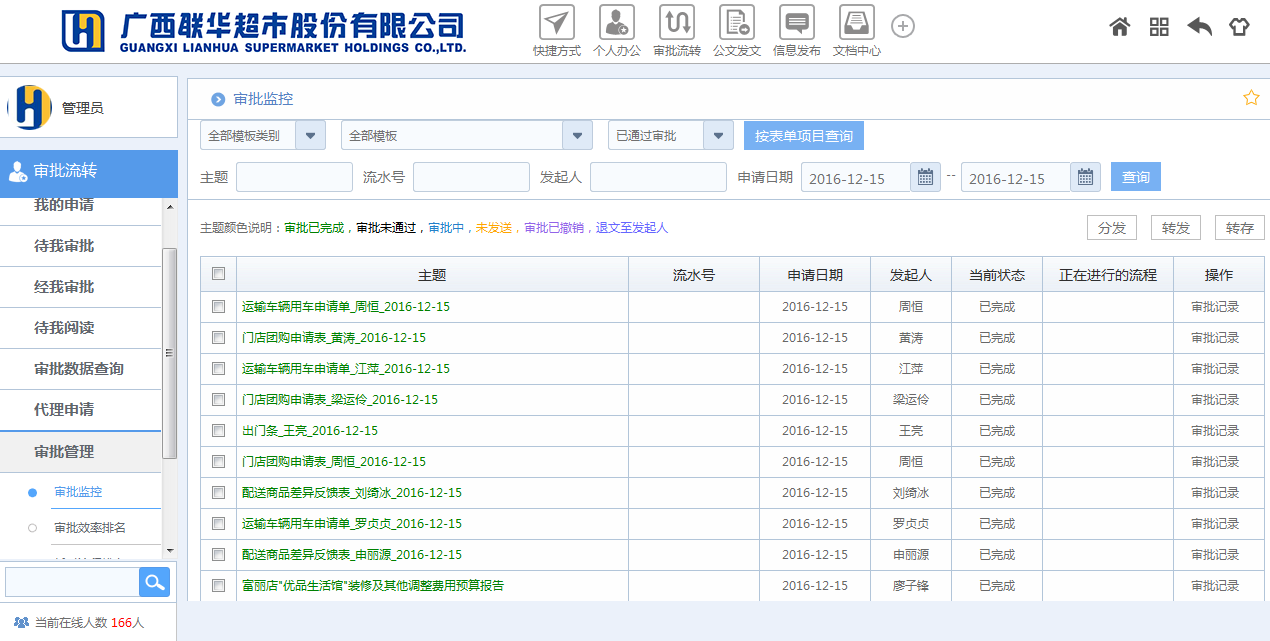This screenshot has height=641, width=1270.
Task: Click the 按表单项目查询 button
Action: [x=804, y=136]
